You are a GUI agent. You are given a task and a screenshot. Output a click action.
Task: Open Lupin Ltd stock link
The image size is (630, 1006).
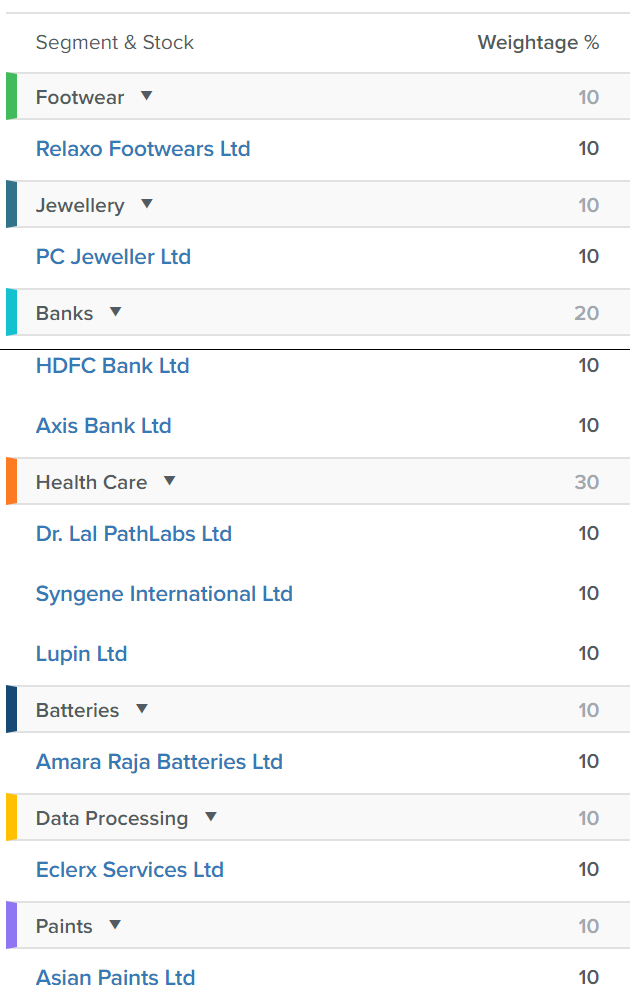point(81,654)
